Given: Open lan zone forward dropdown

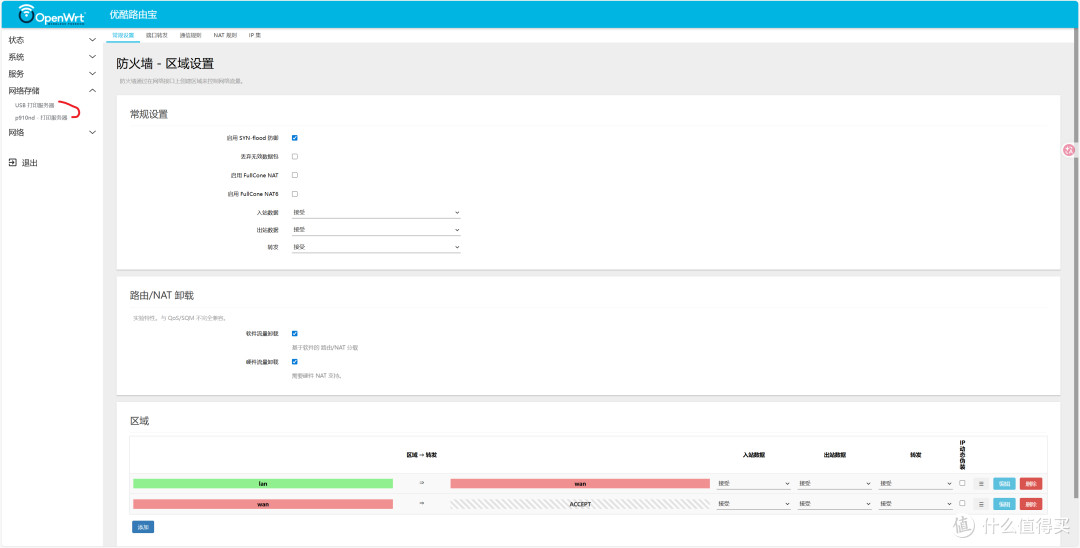Looking at the screenshot, I should pyautogui.click(x=916, y=484).
